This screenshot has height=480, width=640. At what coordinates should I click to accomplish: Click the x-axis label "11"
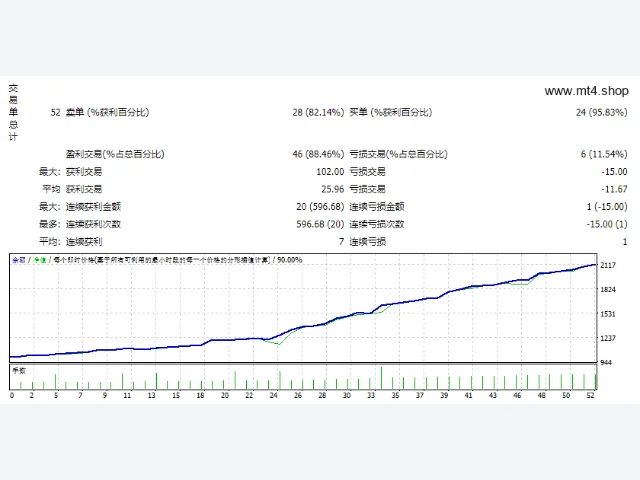(x=127, y=395)
